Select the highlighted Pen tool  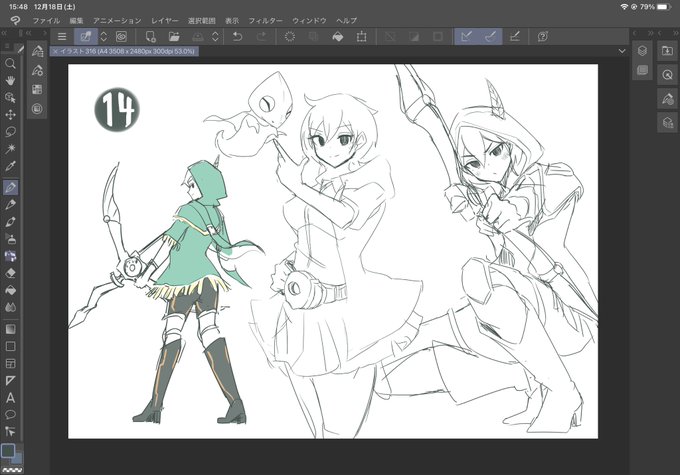pyautogui.click(x=10, y=187)
